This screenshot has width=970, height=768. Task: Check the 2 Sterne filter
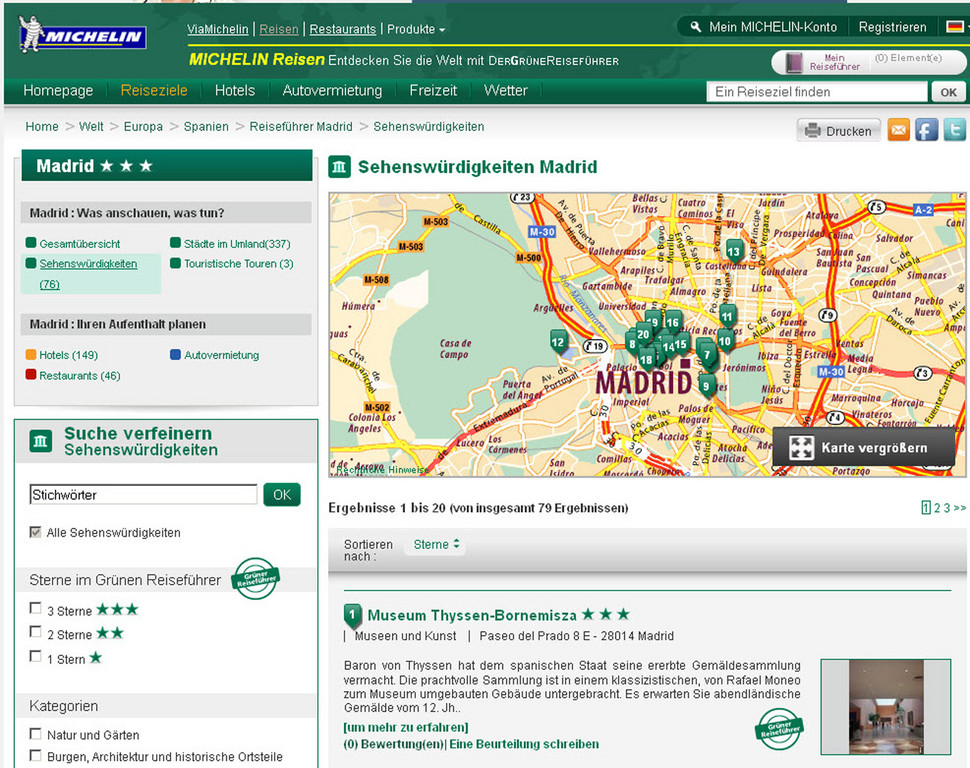coord(35,632)
